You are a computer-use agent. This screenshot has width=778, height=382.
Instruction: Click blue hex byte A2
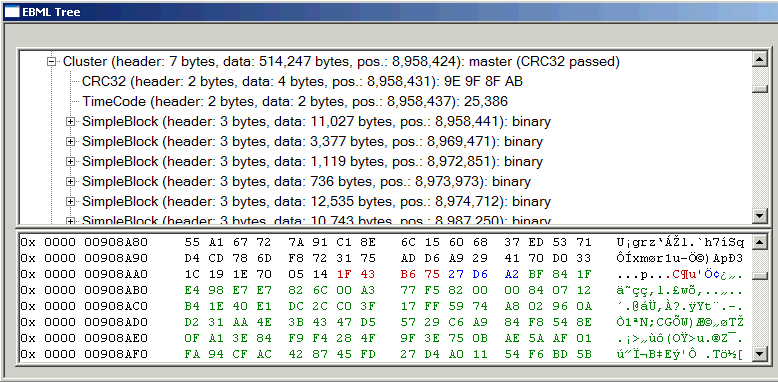(x=512, y=274)
